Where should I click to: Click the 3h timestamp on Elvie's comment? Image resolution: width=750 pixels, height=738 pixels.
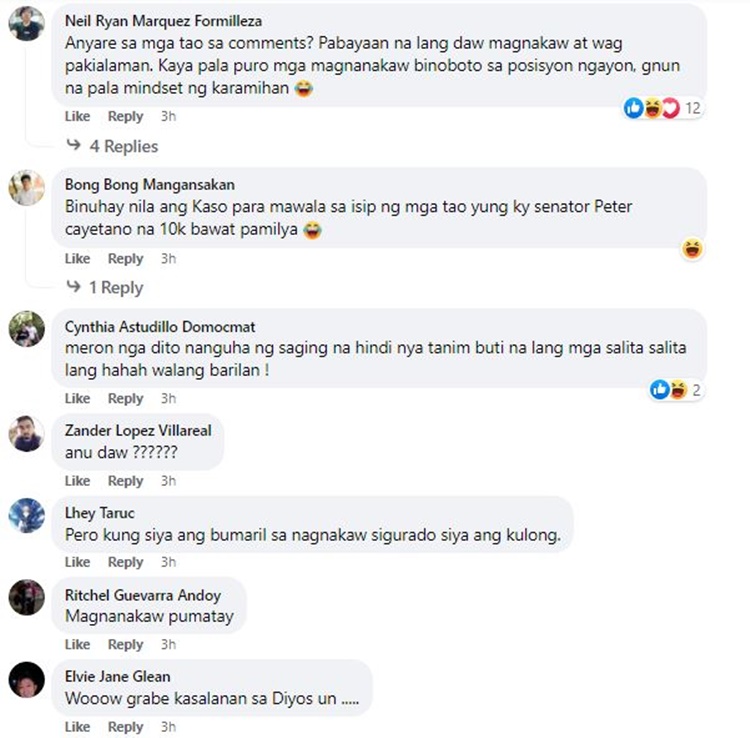click(168, 727)
